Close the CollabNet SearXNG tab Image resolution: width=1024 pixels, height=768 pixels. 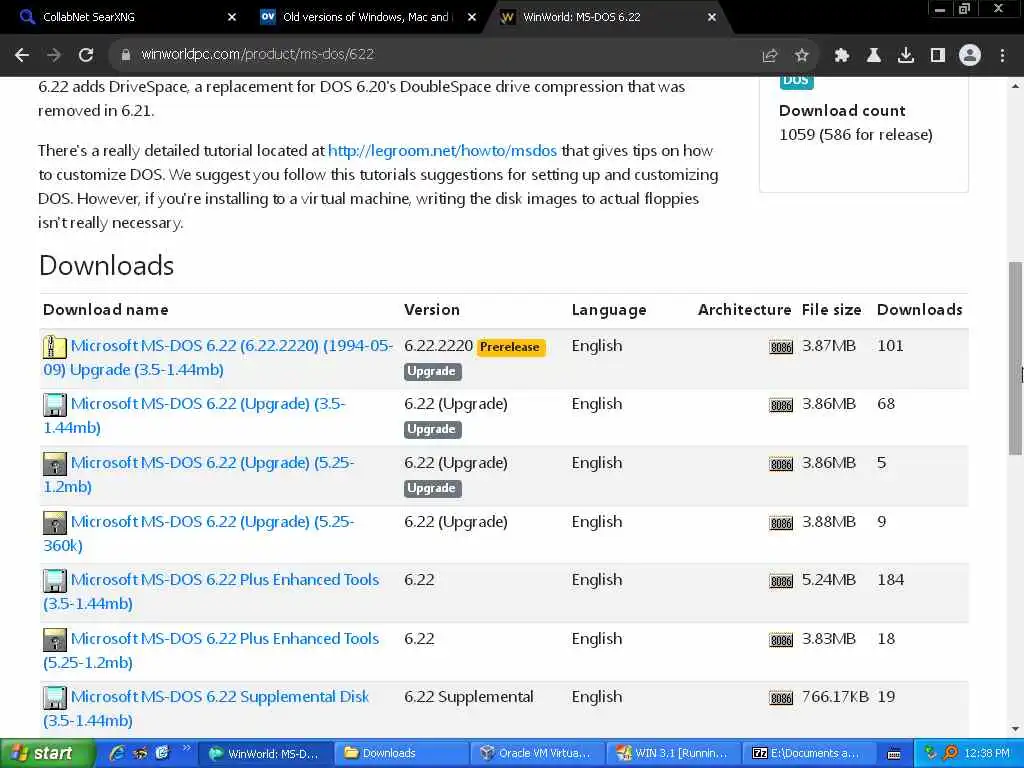coord(232,17)
